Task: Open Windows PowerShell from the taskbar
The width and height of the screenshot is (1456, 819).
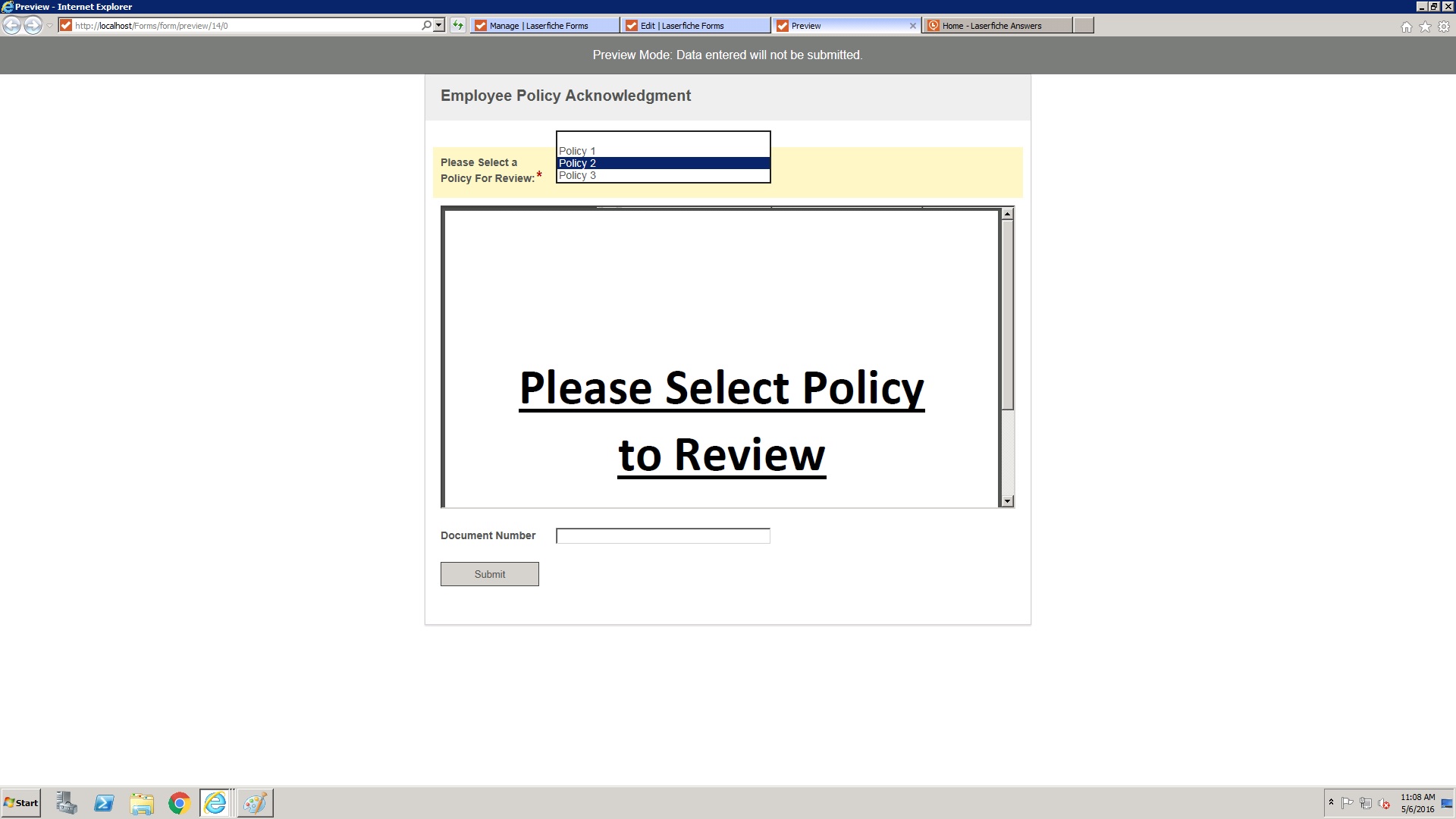Action: (x=104, y=803)
